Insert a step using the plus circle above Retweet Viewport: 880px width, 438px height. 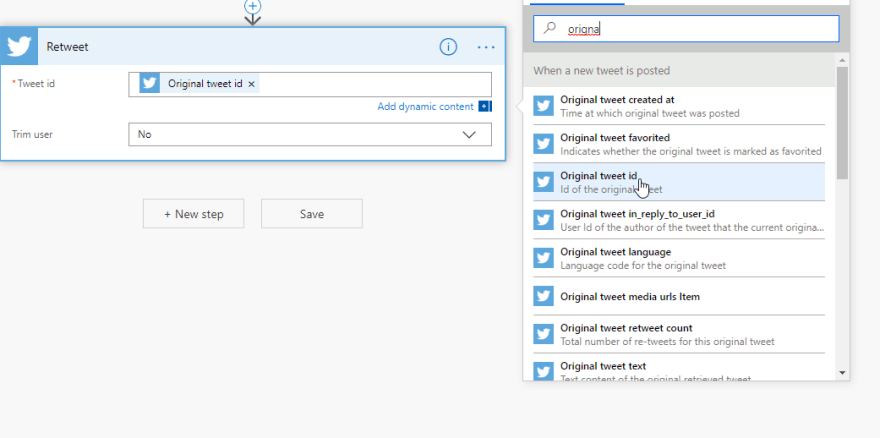pyautogui.click(x=253, y=6)
